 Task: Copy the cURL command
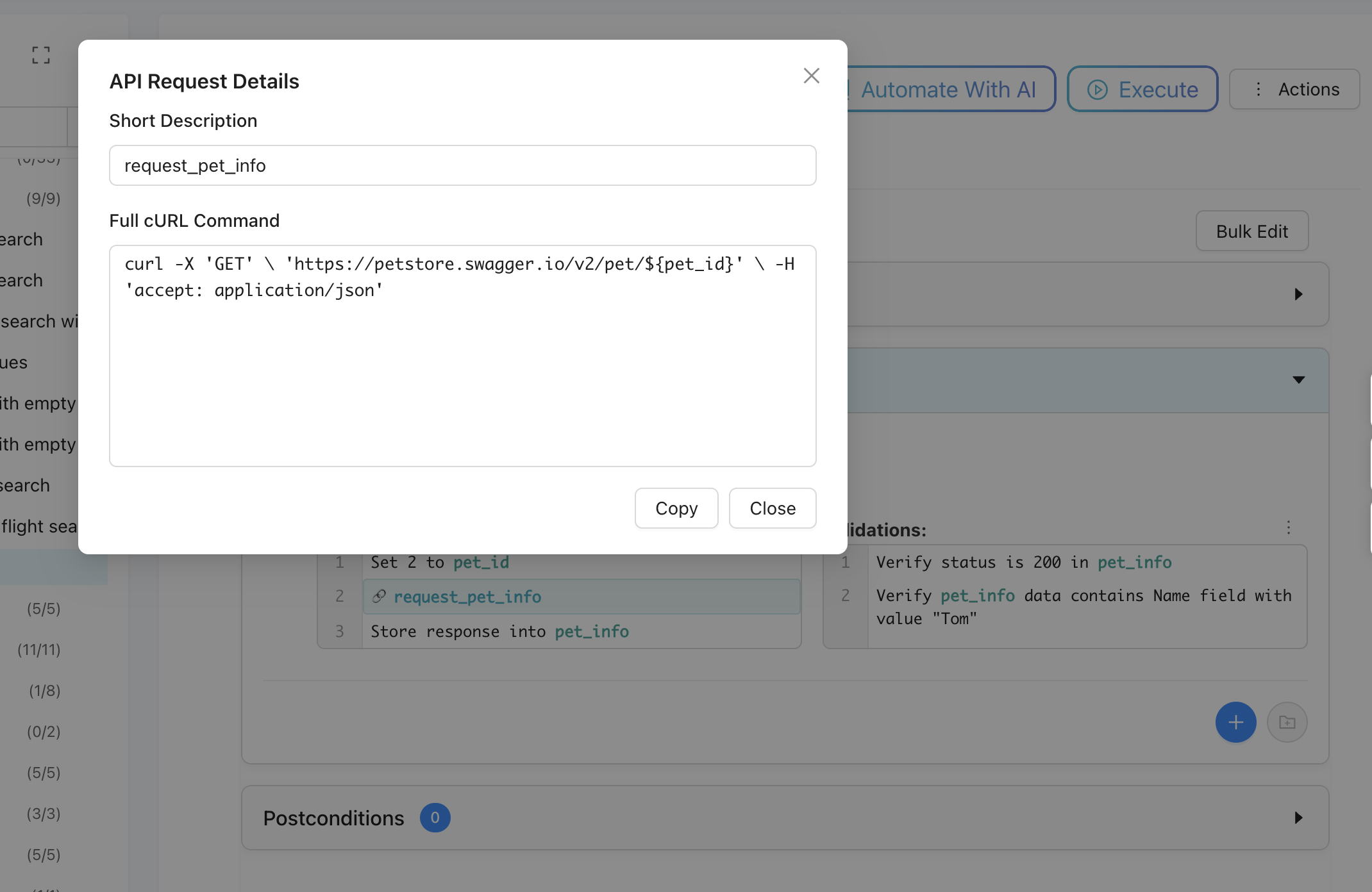676,508
